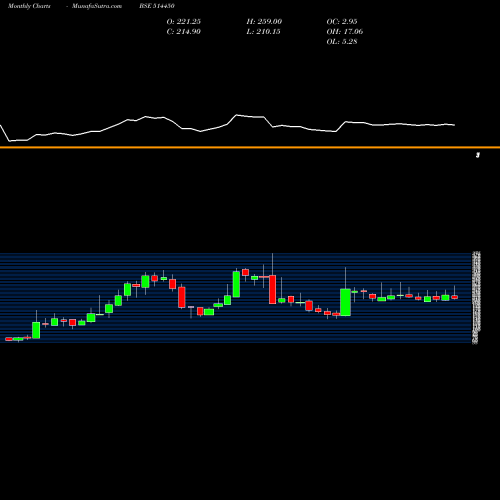Click the tallest red candlestick with long upper wick
Screen dimensions: 500x500
coord(273,289)
